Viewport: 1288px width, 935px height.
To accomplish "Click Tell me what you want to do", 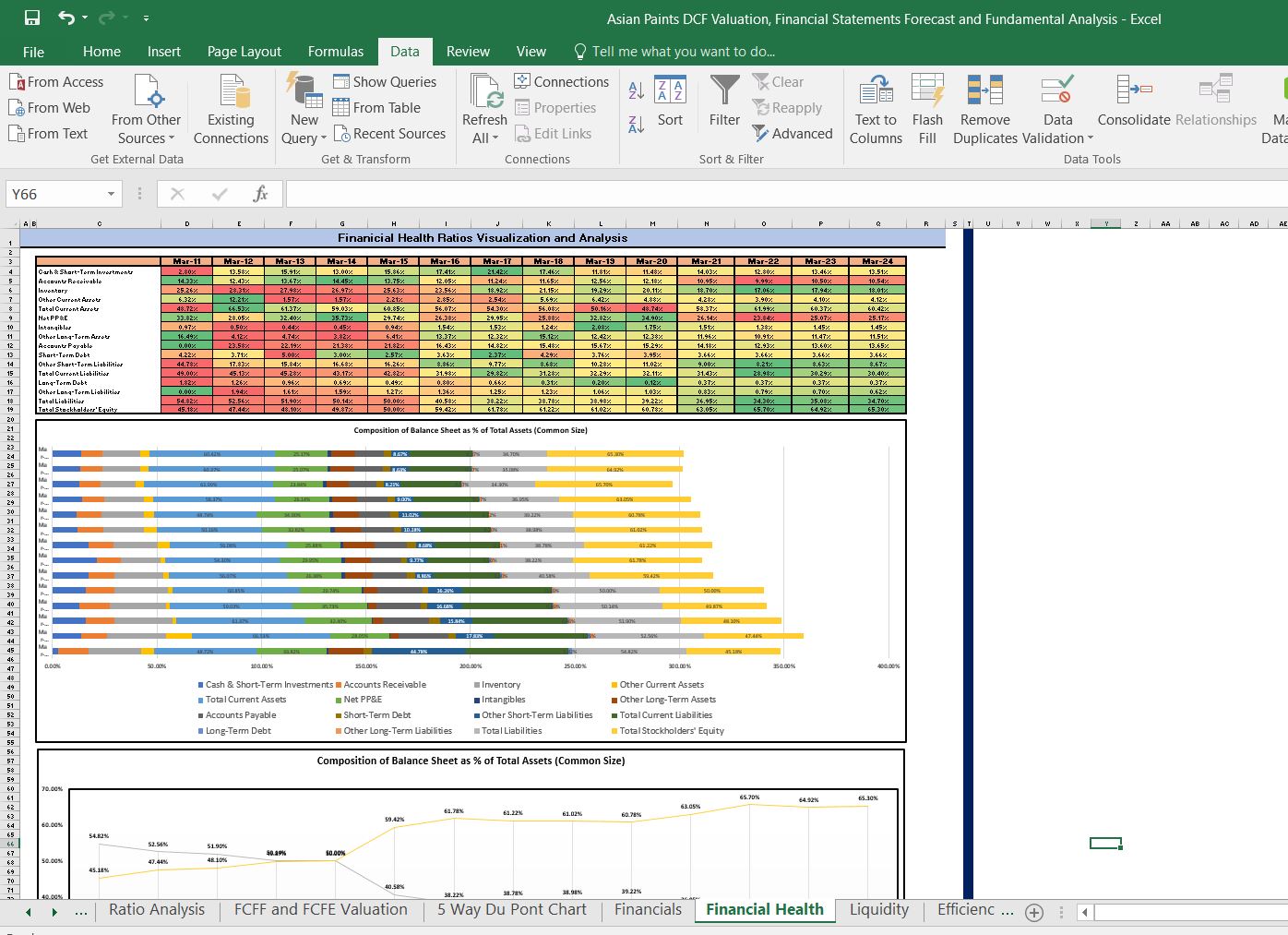I will point(674,52).
